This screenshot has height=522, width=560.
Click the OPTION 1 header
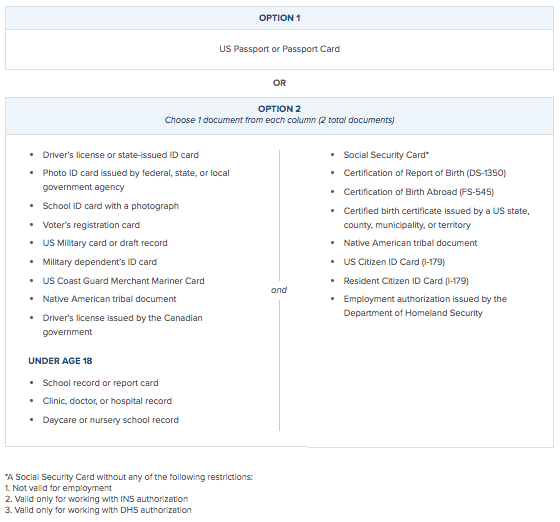click(279, 18)
